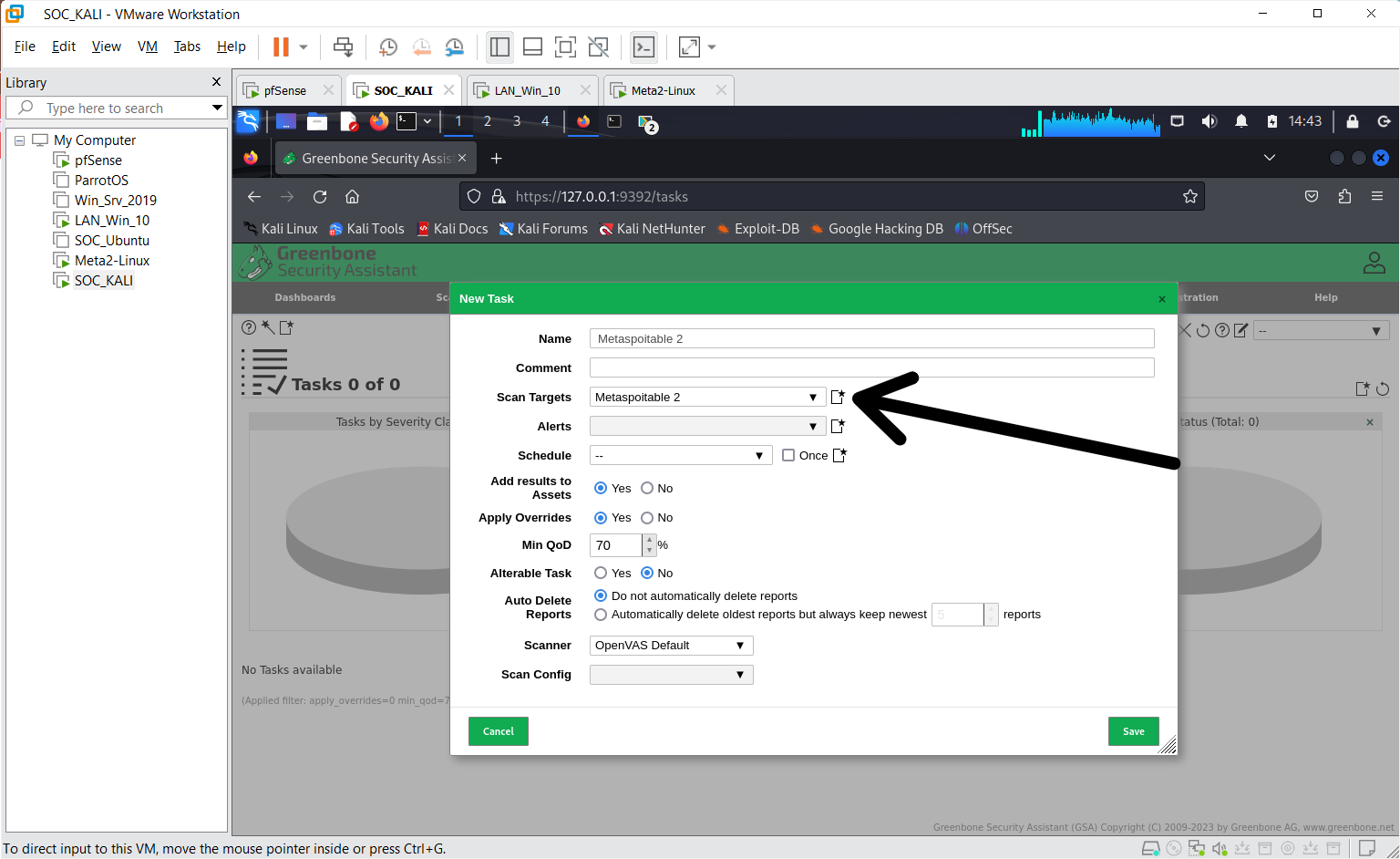Save the new task

(x=1134, y=731)
